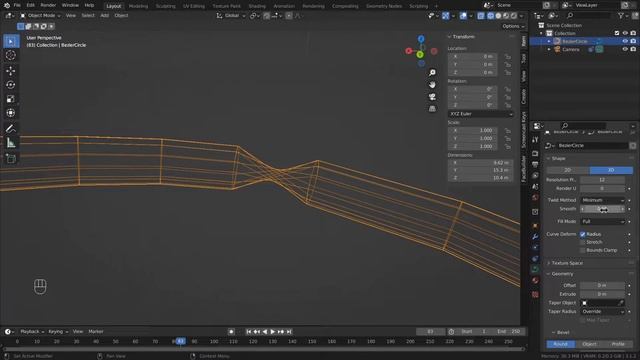The width and height of the screenshot is (640, 360).
Task: Enable the Bounds Clamp checkbox
Action: tap(582, 250)
